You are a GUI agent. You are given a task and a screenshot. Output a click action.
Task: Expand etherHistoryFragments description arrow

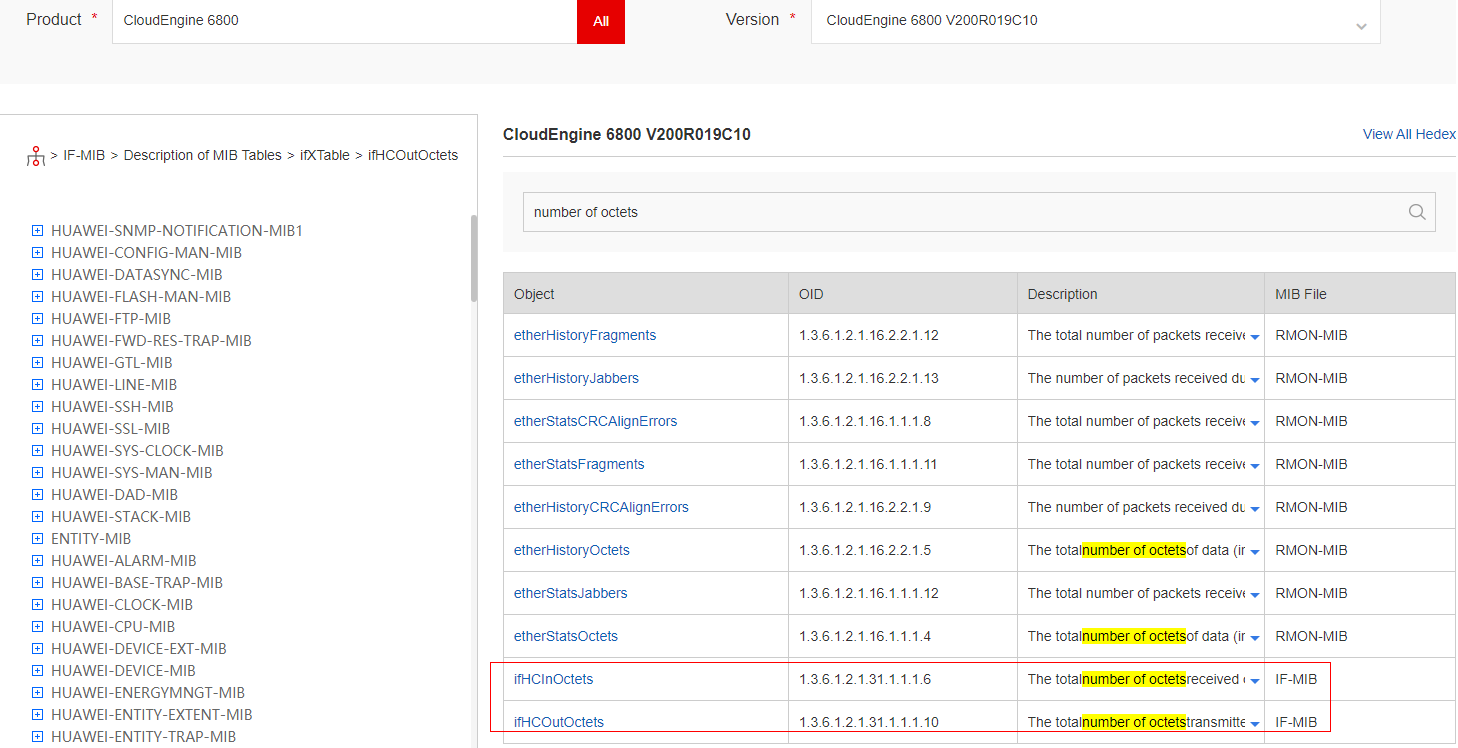[x=1254, y=337]
